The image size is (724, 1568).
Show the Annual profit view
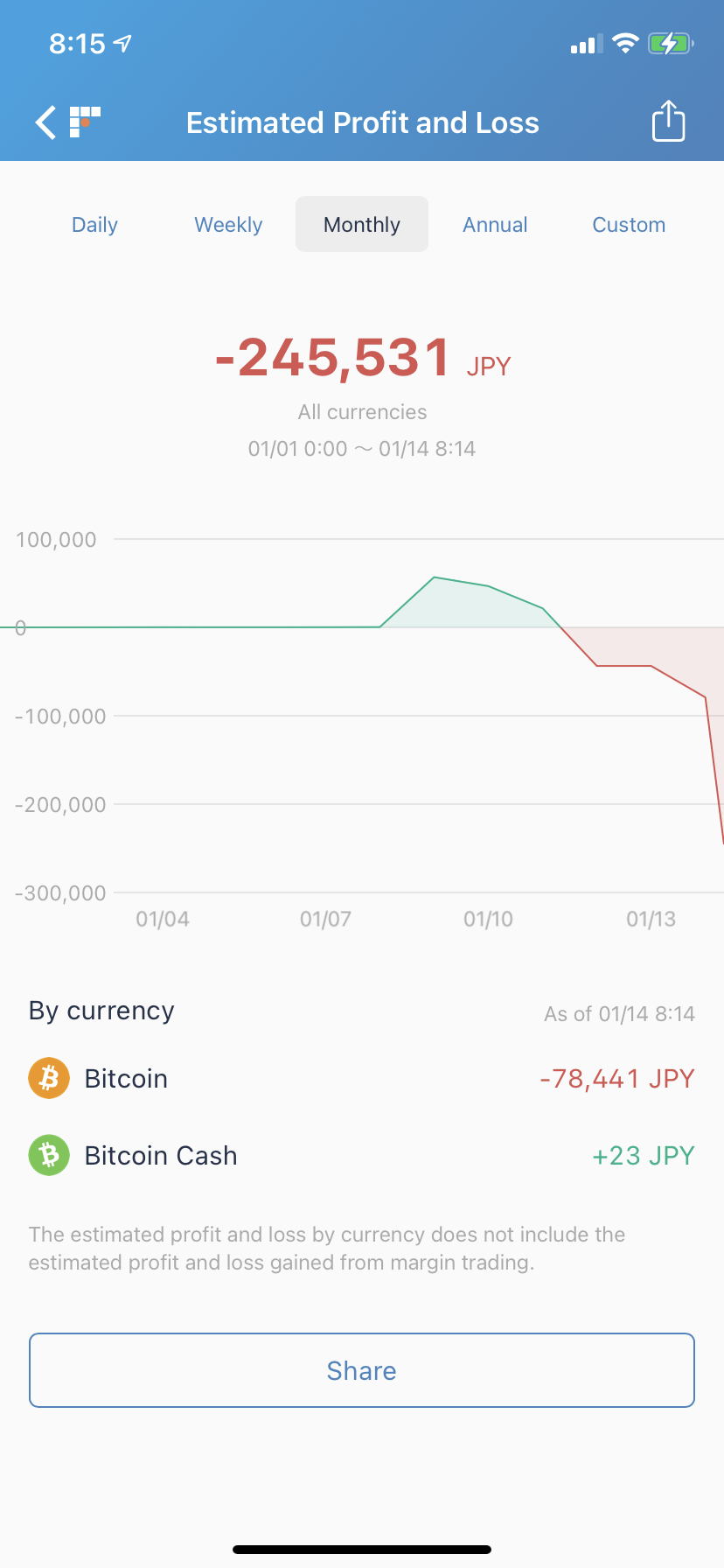point(495,225)
